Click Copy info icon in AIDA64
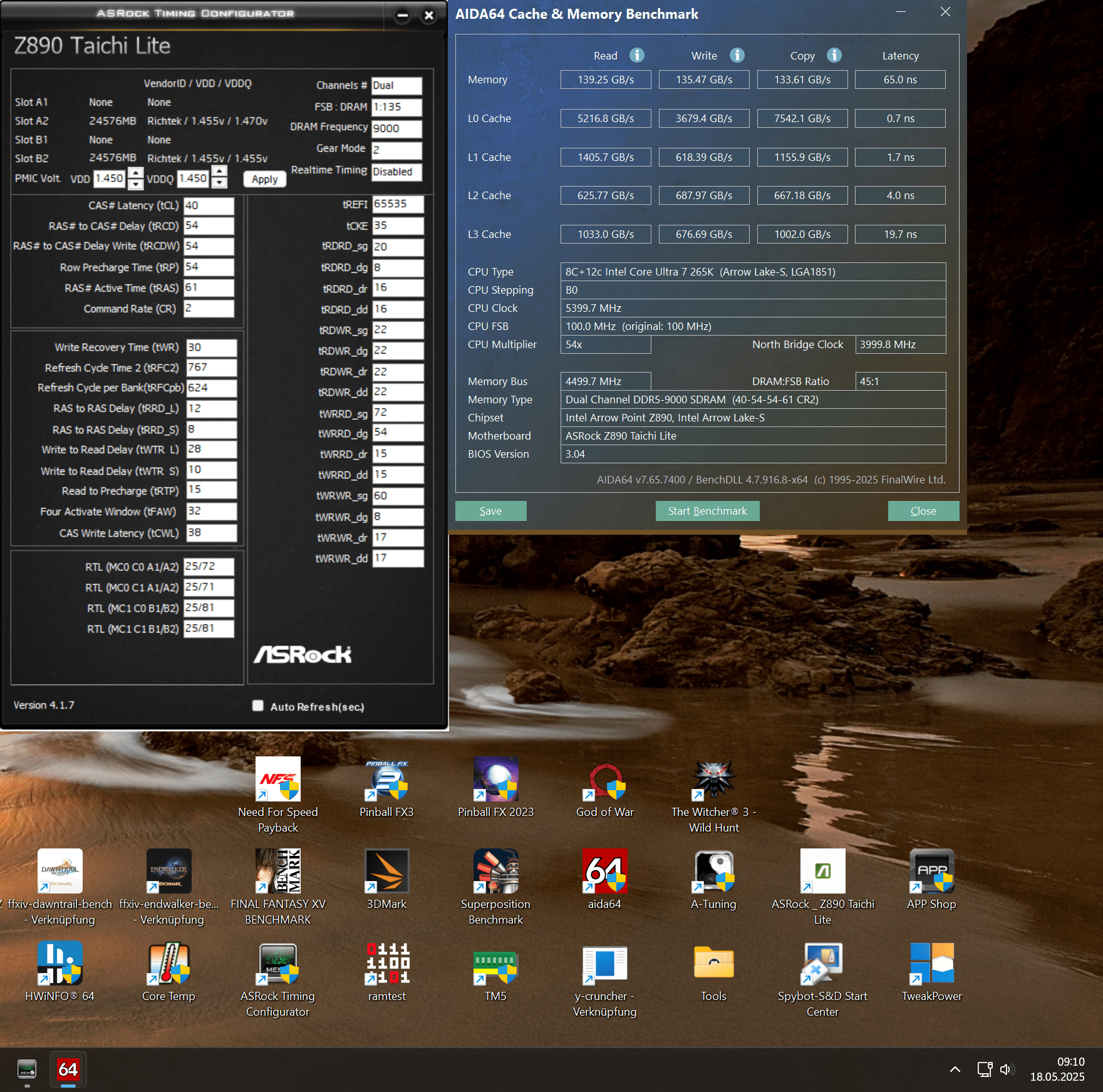1103x1092 pixels. pos(834,55)
